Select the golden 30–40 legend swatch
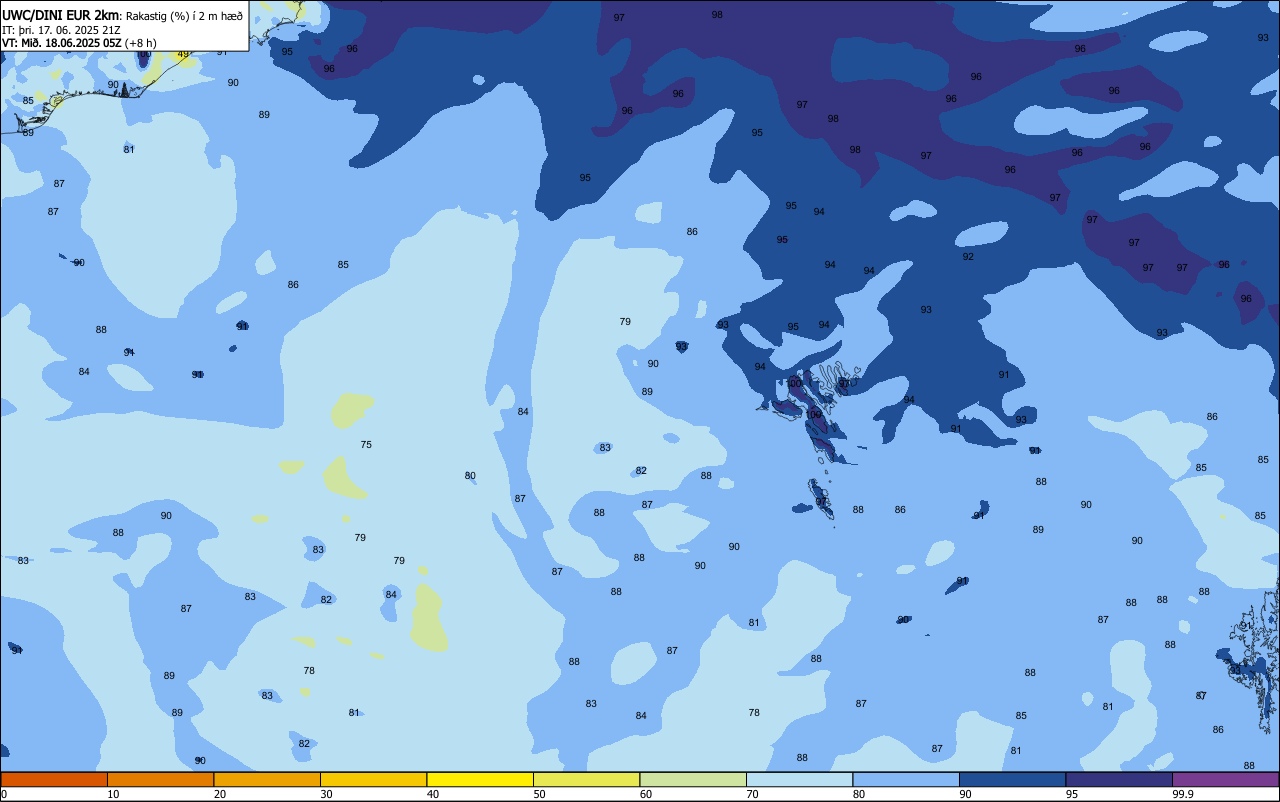1280x802 pixels. (373, 779)
